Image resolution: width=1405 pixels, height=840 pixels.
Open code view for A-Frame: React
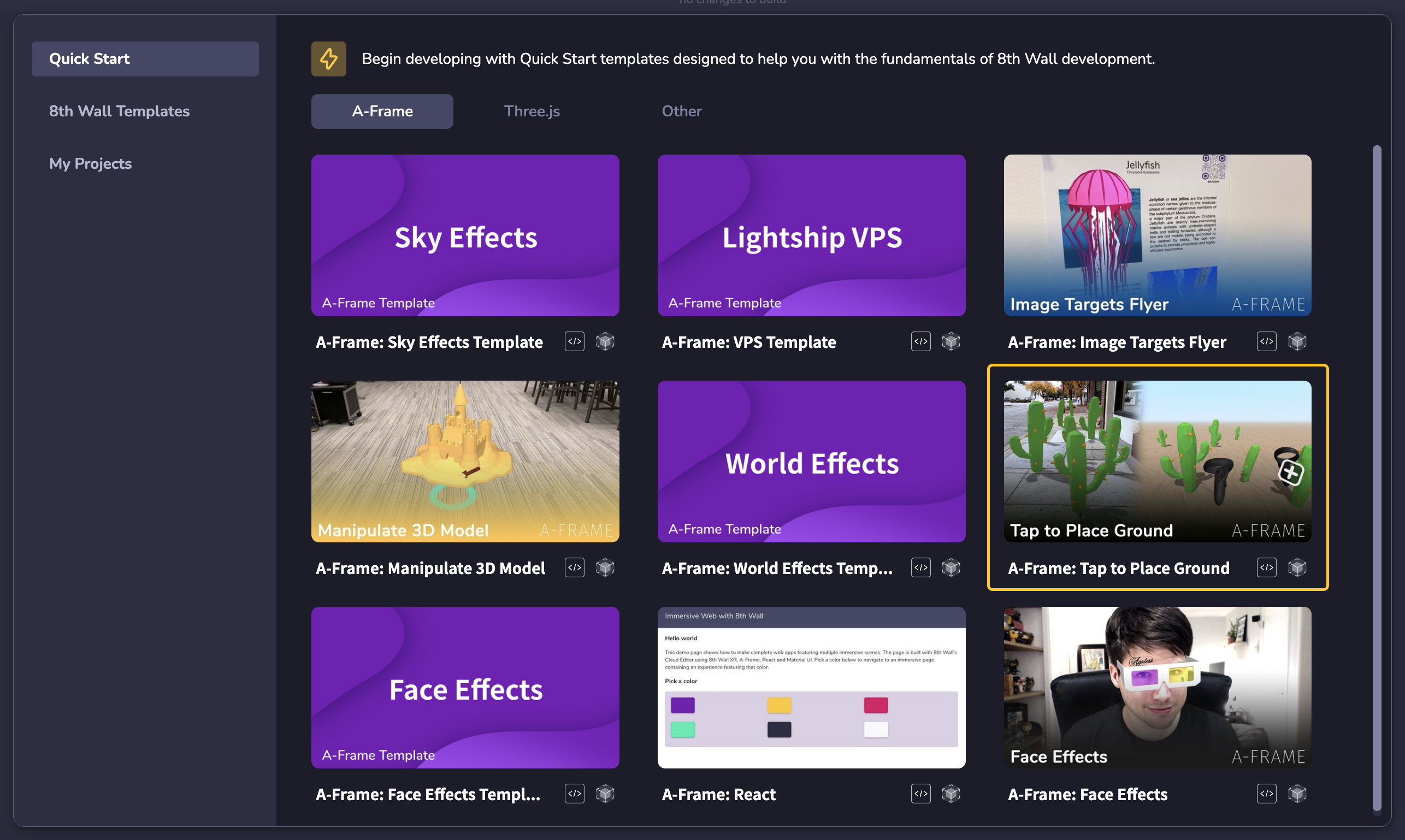click(921, 794)
